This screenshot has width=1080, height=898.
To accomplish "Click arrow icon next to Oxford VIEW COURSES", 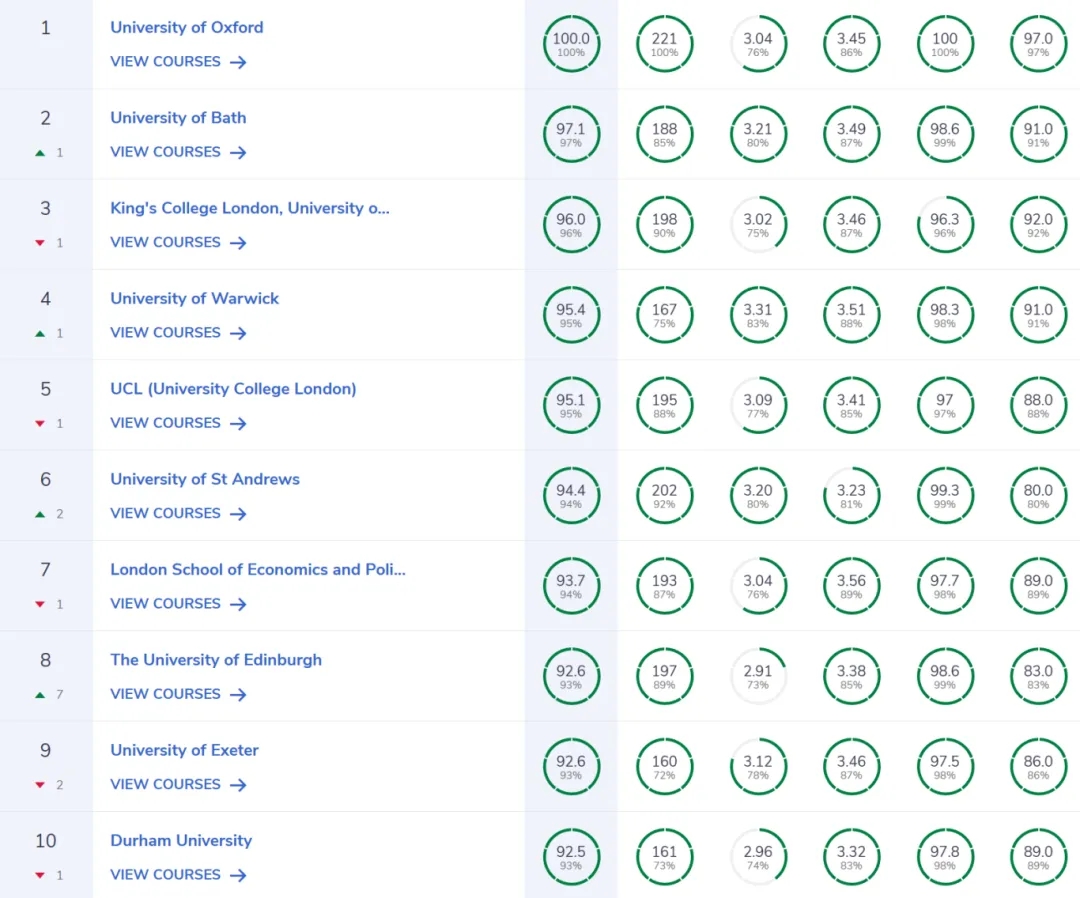I will click(x=238, y=62).
